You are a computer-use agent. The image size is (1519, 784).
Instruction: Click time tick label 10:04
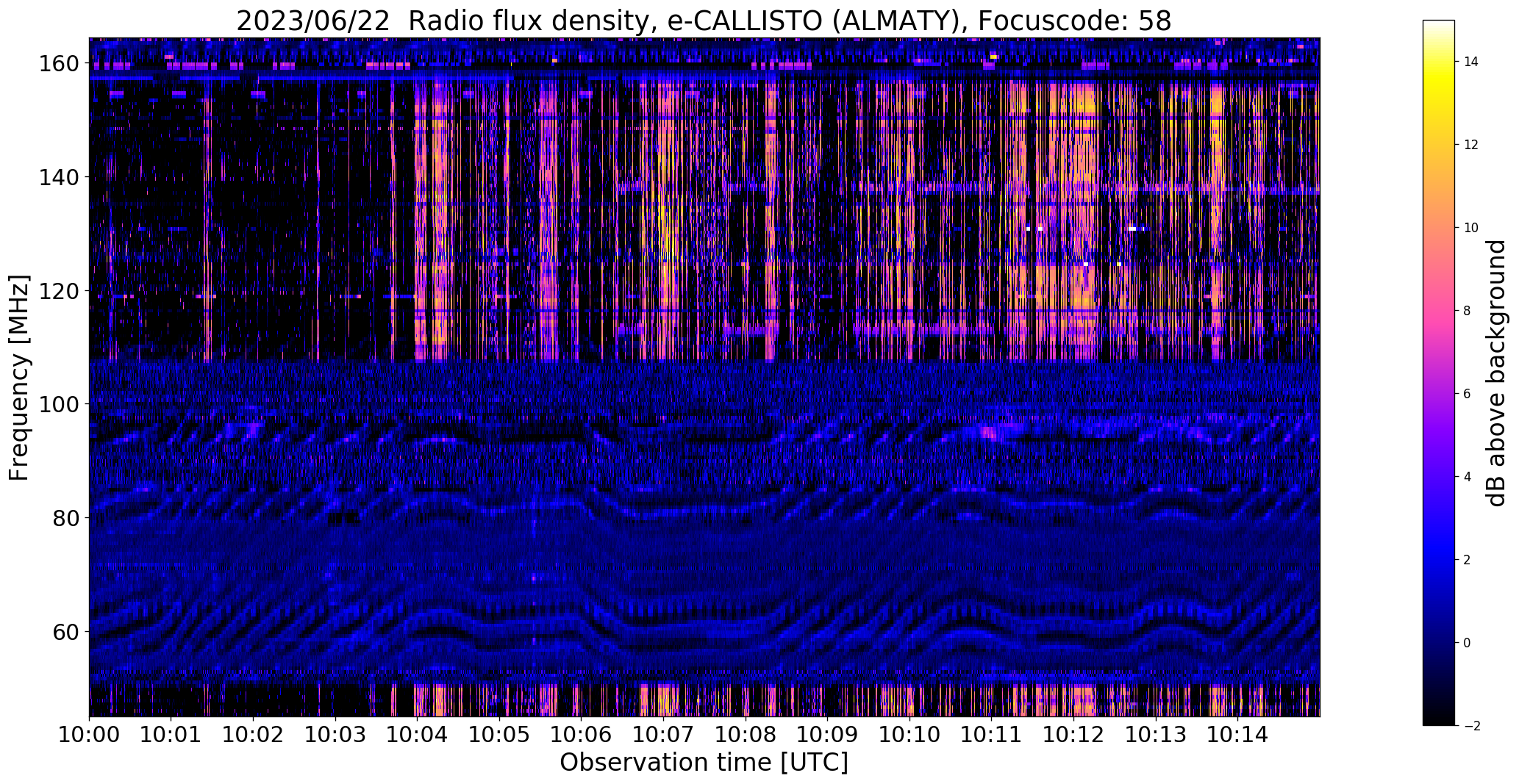coord(418,734)
